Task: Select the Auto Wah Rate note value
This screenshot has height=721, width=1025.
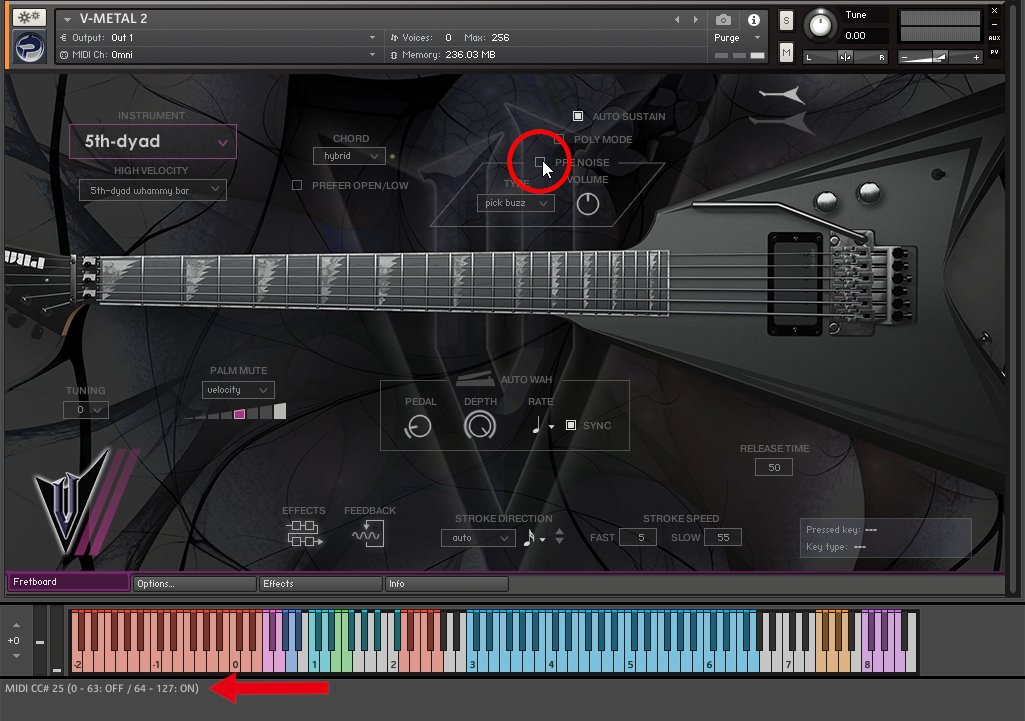Action: click(542, 426)
